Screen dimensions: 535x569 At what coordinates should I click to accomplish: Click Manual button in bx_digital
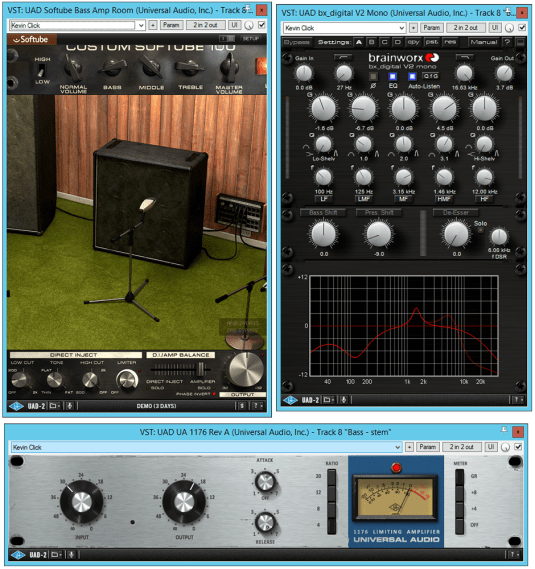(x=484, y=42)
